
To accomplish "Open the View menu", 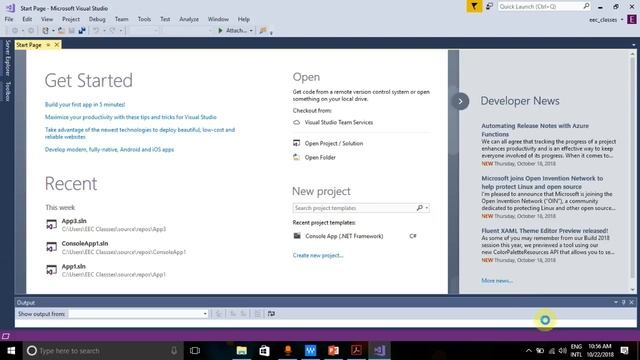I will (x=47, y=19).
